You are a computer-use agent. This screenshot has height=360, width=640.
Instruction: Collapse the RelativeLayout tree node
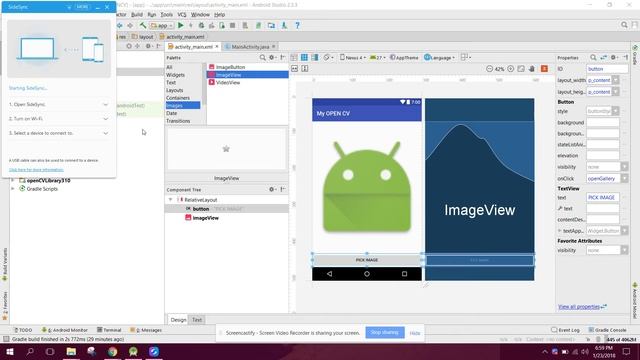click(171, 200)
